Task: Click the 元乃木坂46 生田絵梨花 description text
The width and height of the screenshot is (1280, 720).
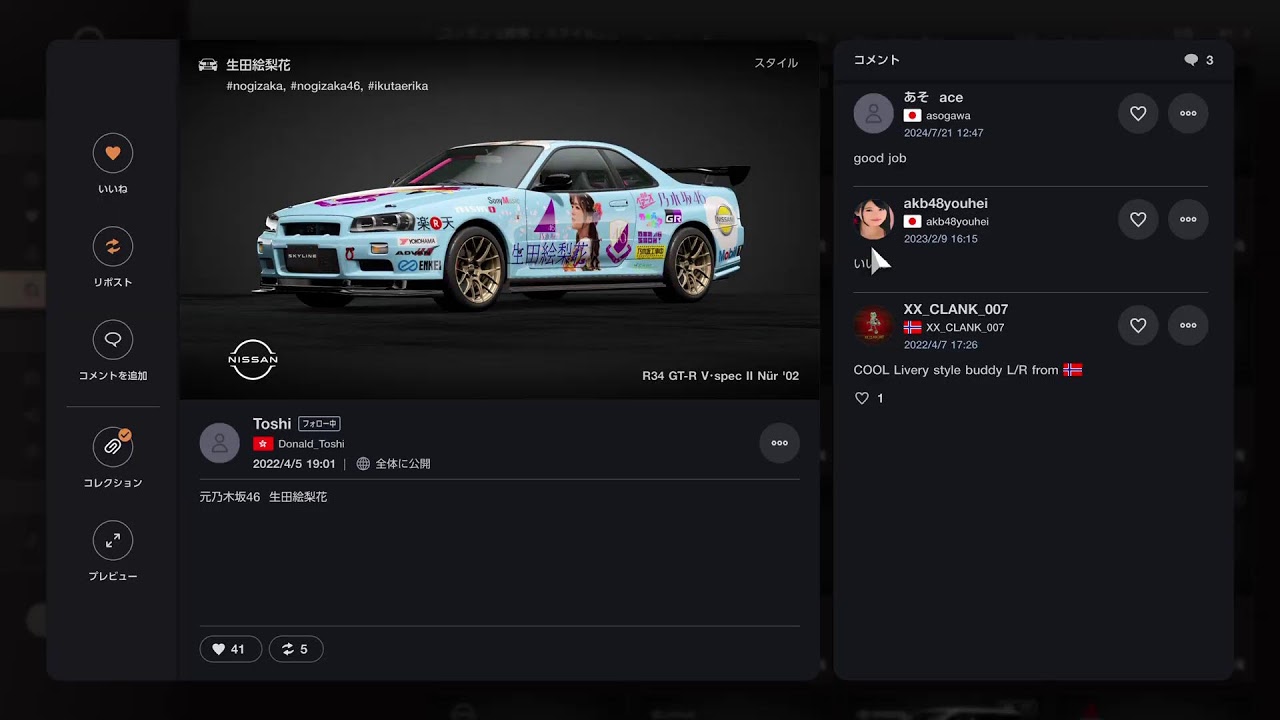Action: 263,497
